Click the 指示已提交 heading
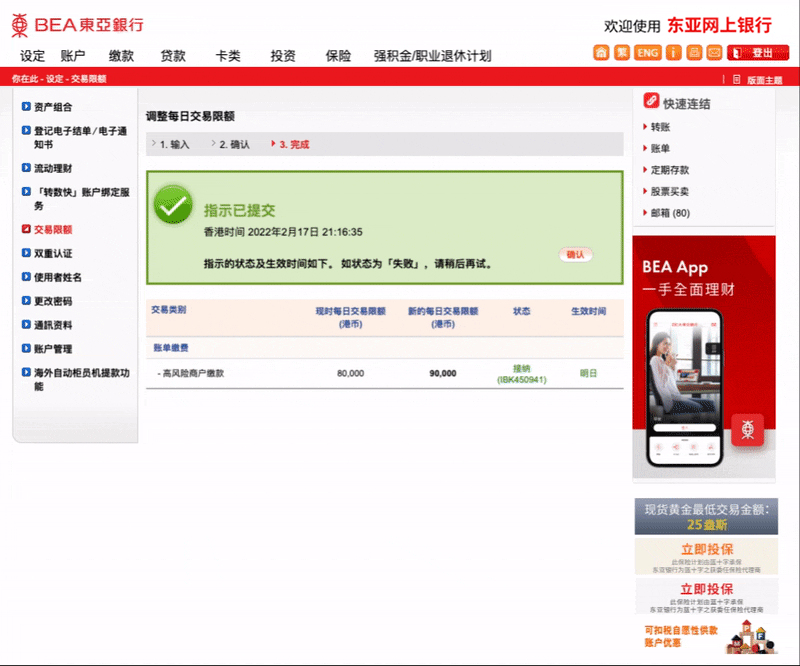 (239, 210)
